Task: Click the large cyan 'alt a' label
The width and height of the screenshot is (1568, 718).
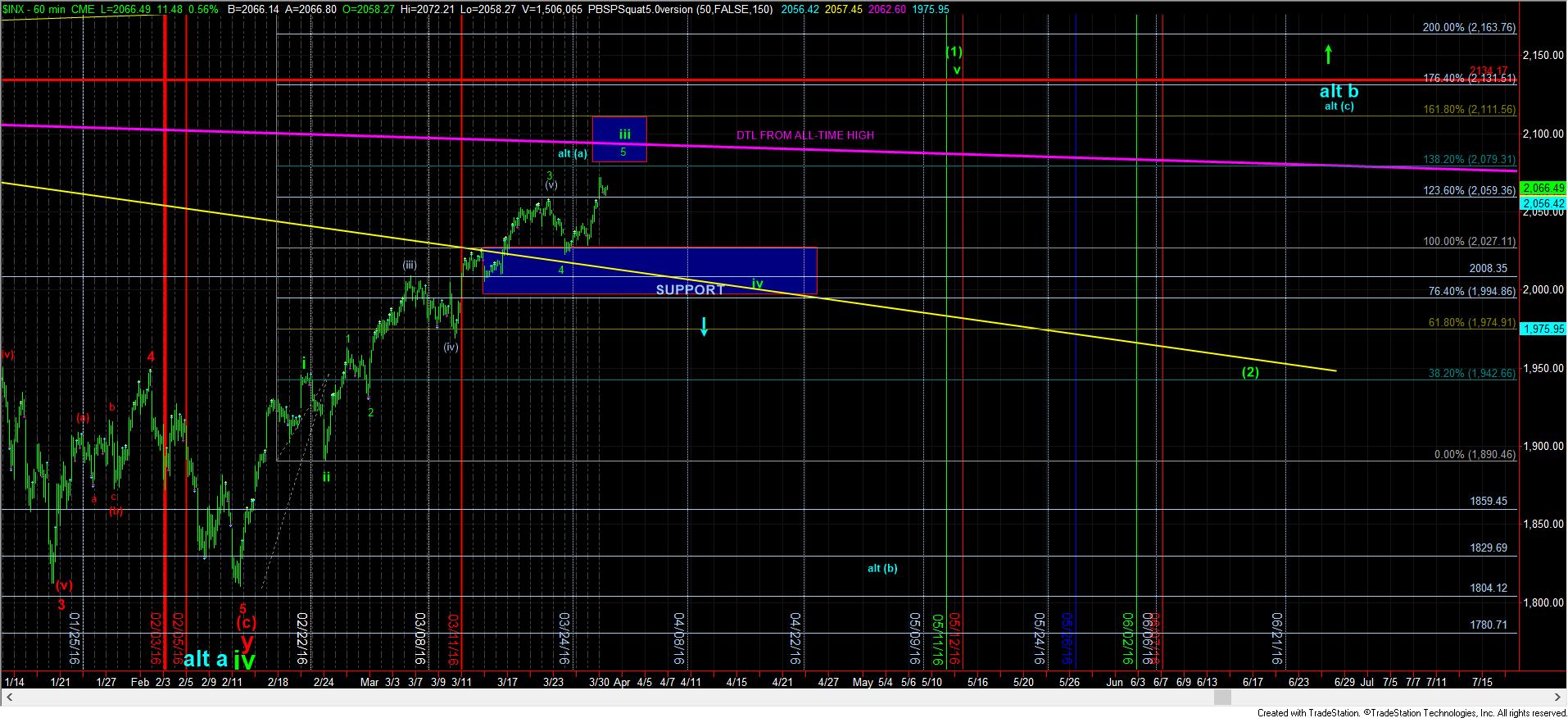Action: click(x=206, y=658)
